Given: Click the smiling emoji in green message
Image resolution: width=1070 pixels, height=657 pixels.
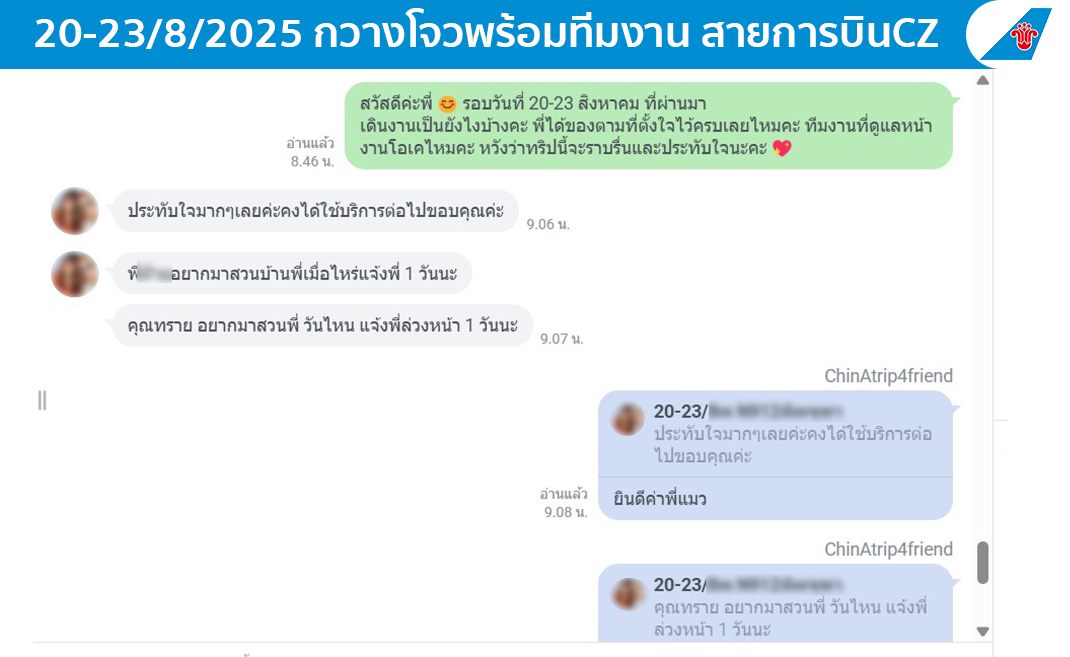Looking at the screenshot, I should pos(448,104).
